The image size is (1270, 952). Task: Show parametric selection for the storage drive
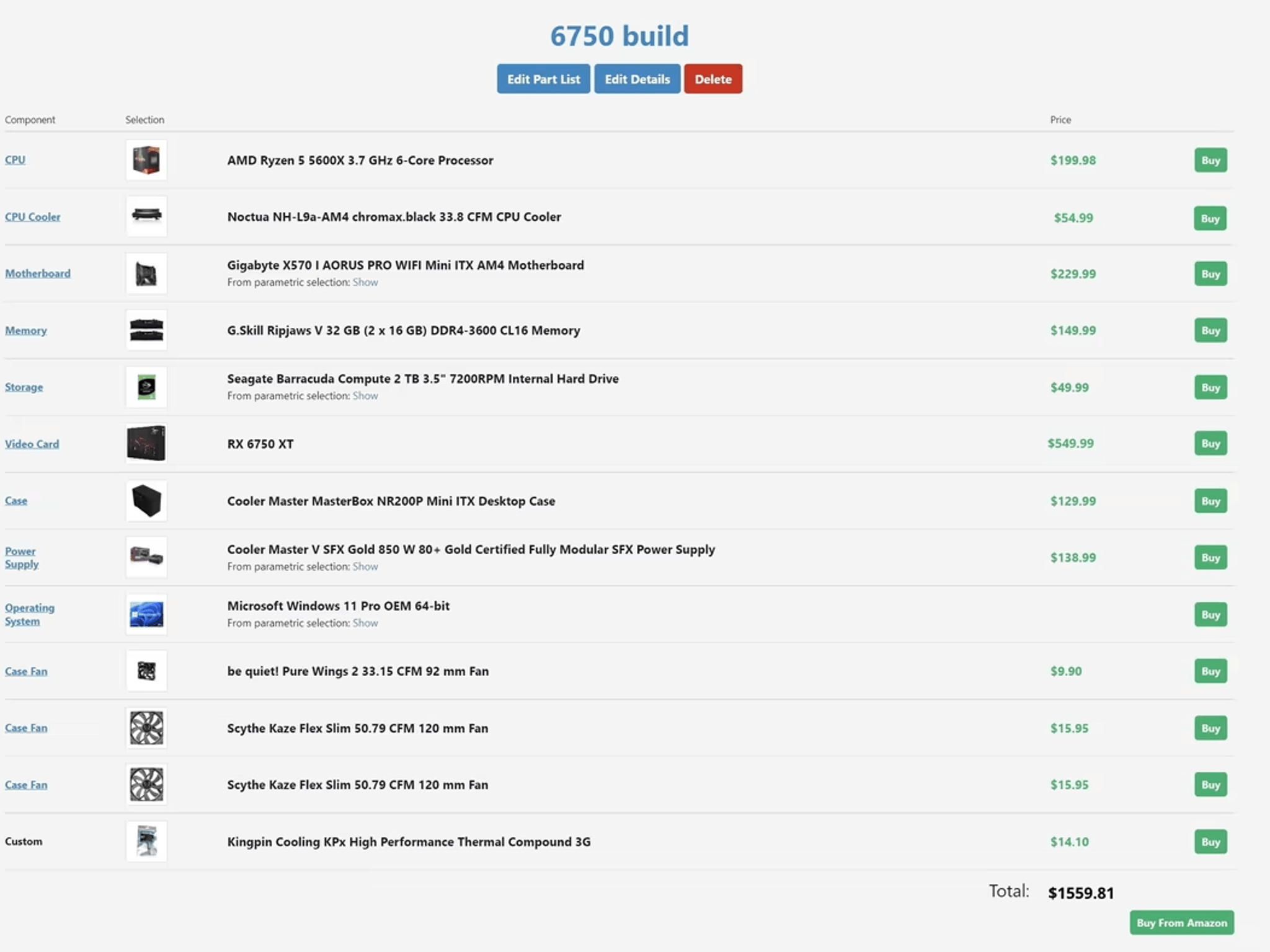(x=365, y=396)
